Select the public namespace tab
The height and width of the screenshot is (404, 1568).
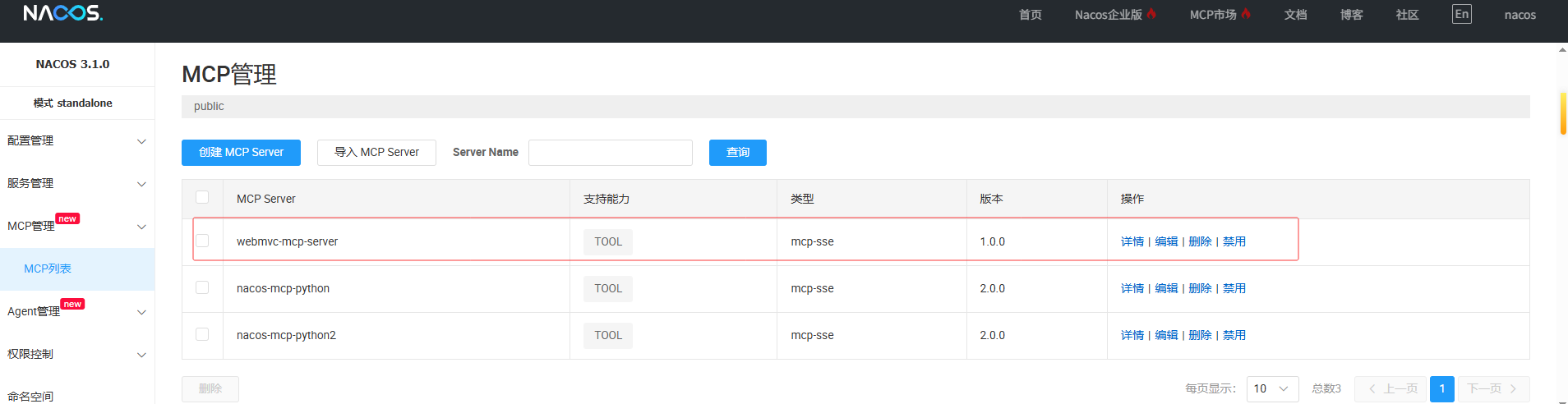[x=209, y=107]
